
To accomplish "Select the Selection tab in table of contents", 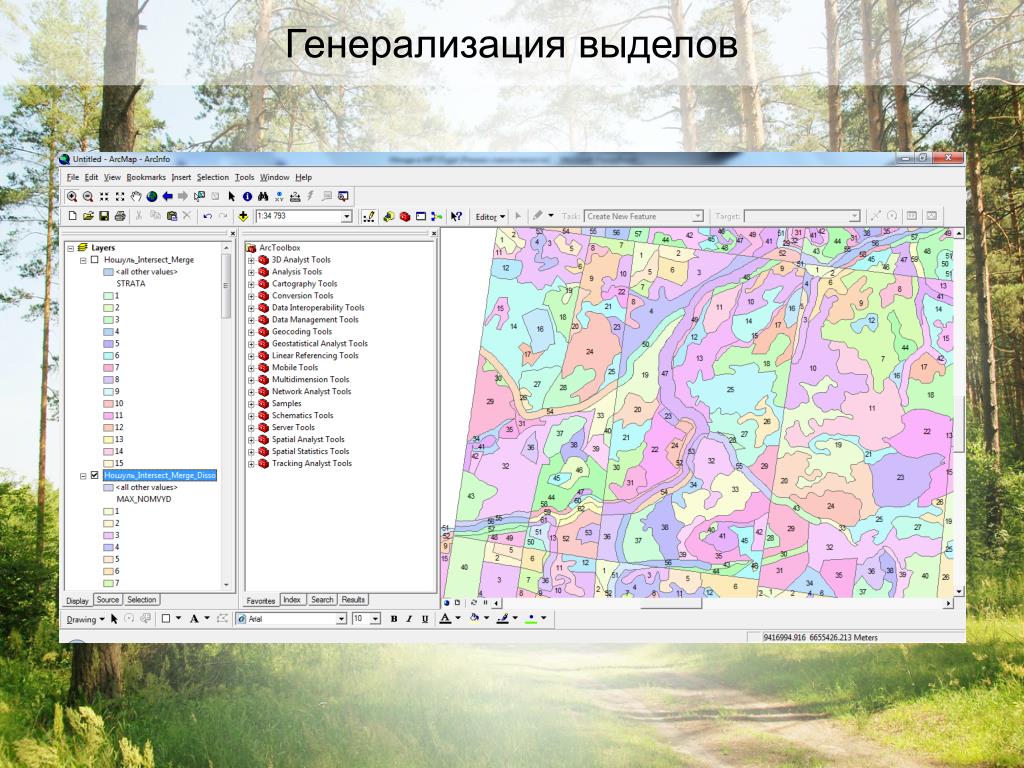I will [142, 600].
